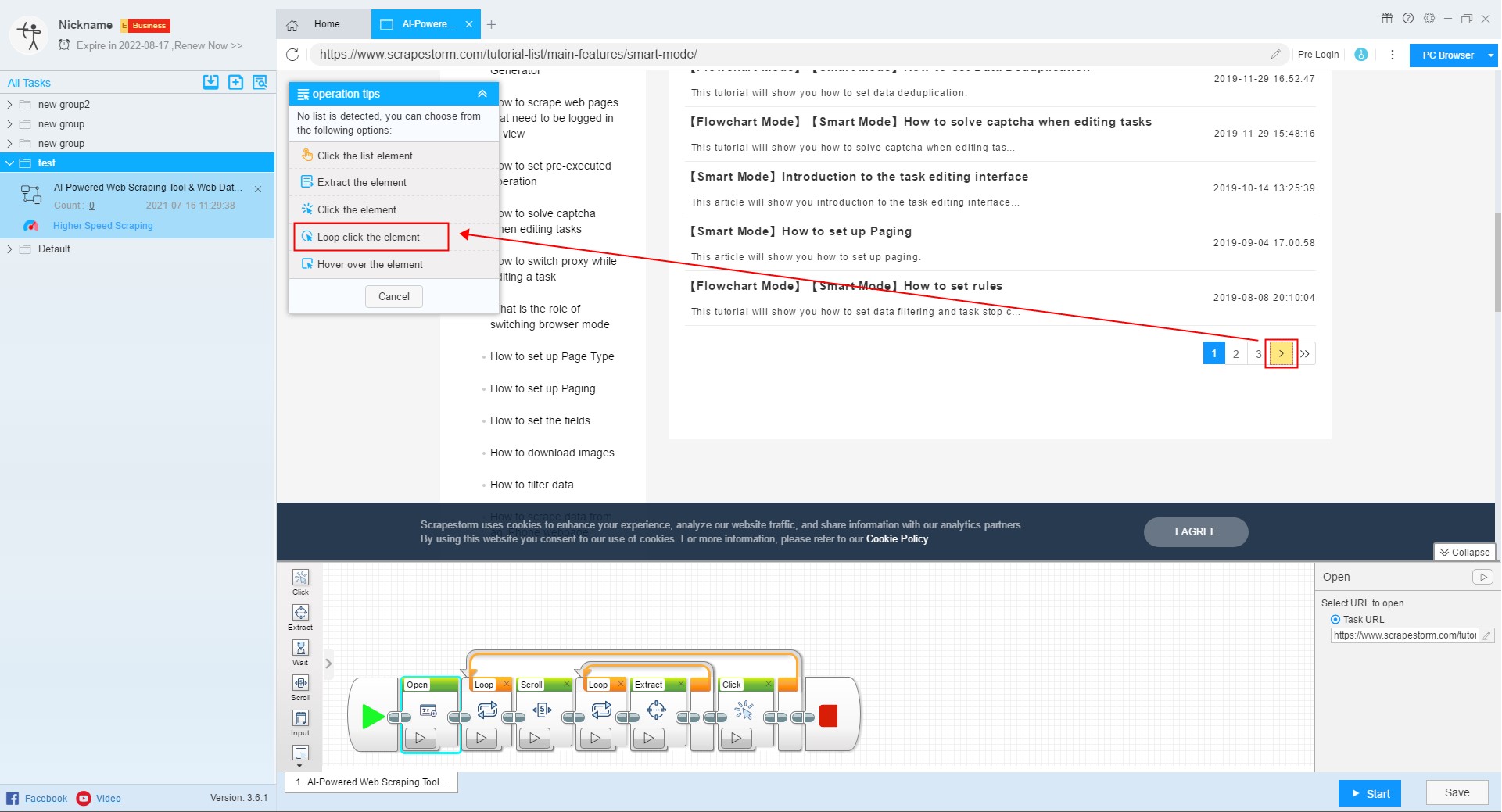1502x812 pixels.
Task: Click the red stop block in the flowchart
Action: coord(828,716)
